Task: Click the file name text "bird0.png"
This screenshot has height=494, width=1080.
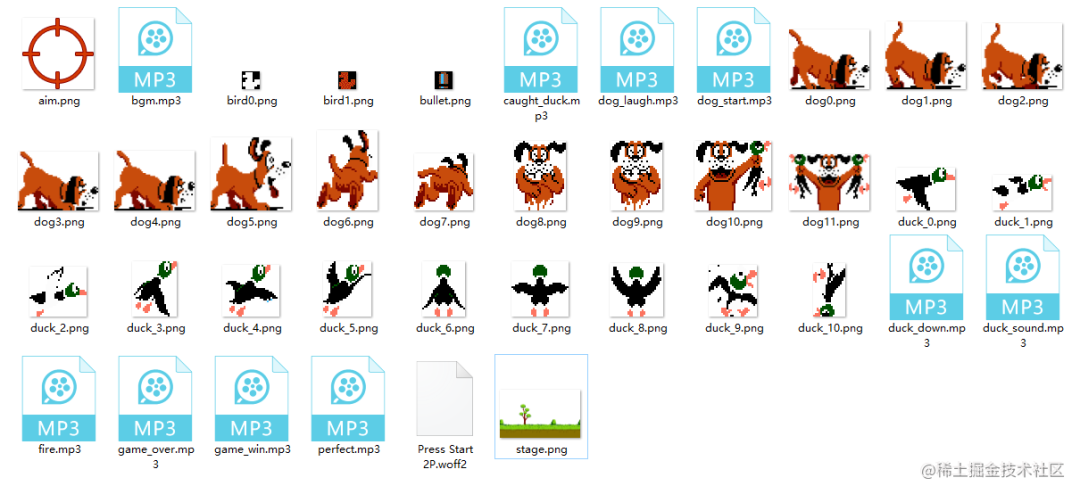Action: 251,101
